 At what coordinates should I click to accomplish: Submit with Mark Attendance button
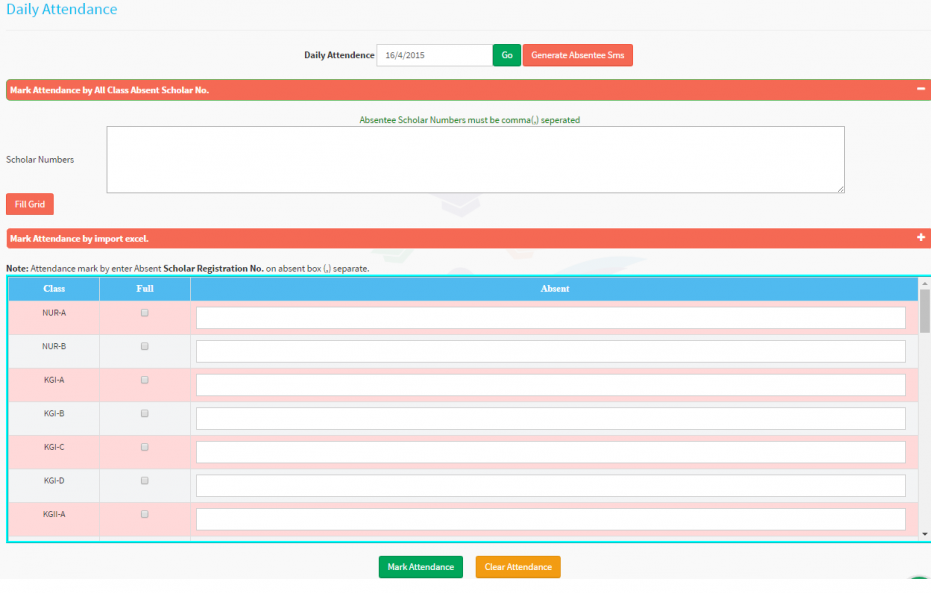(420, 567)
